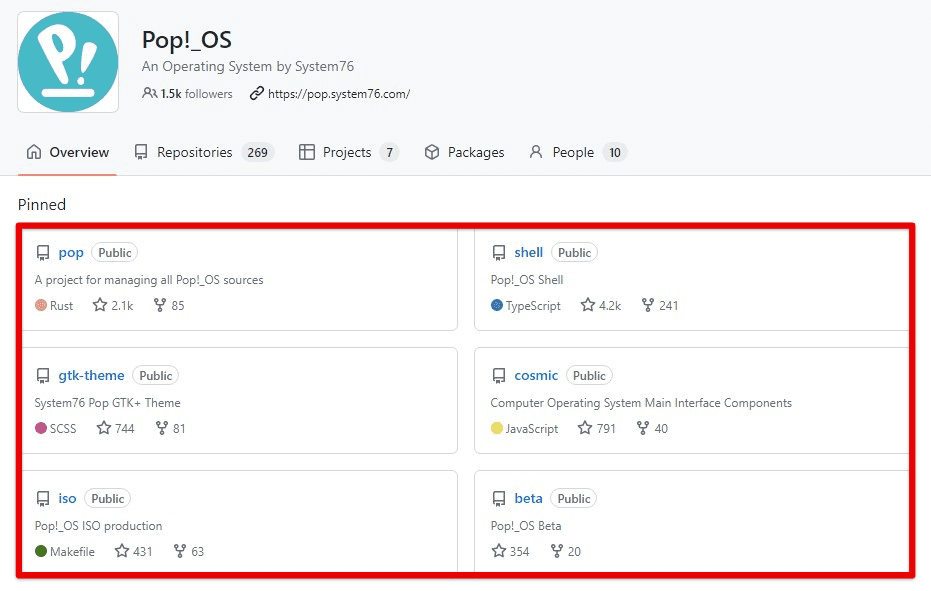
Task: Click the repo icon in Repositories tab
Action: 141,153
